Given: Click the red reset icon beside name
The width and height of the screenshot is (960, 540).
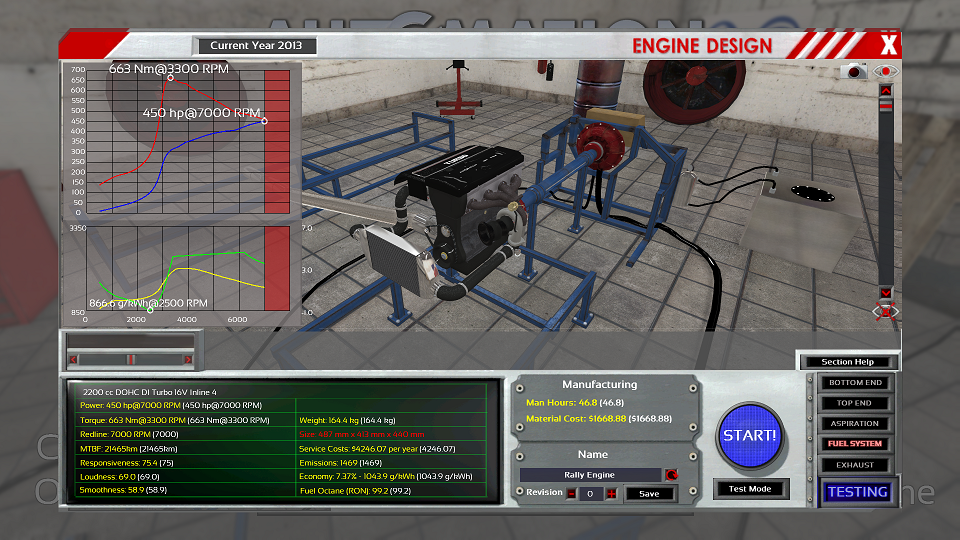Looking at the screenshot, I should click(672, 475).
